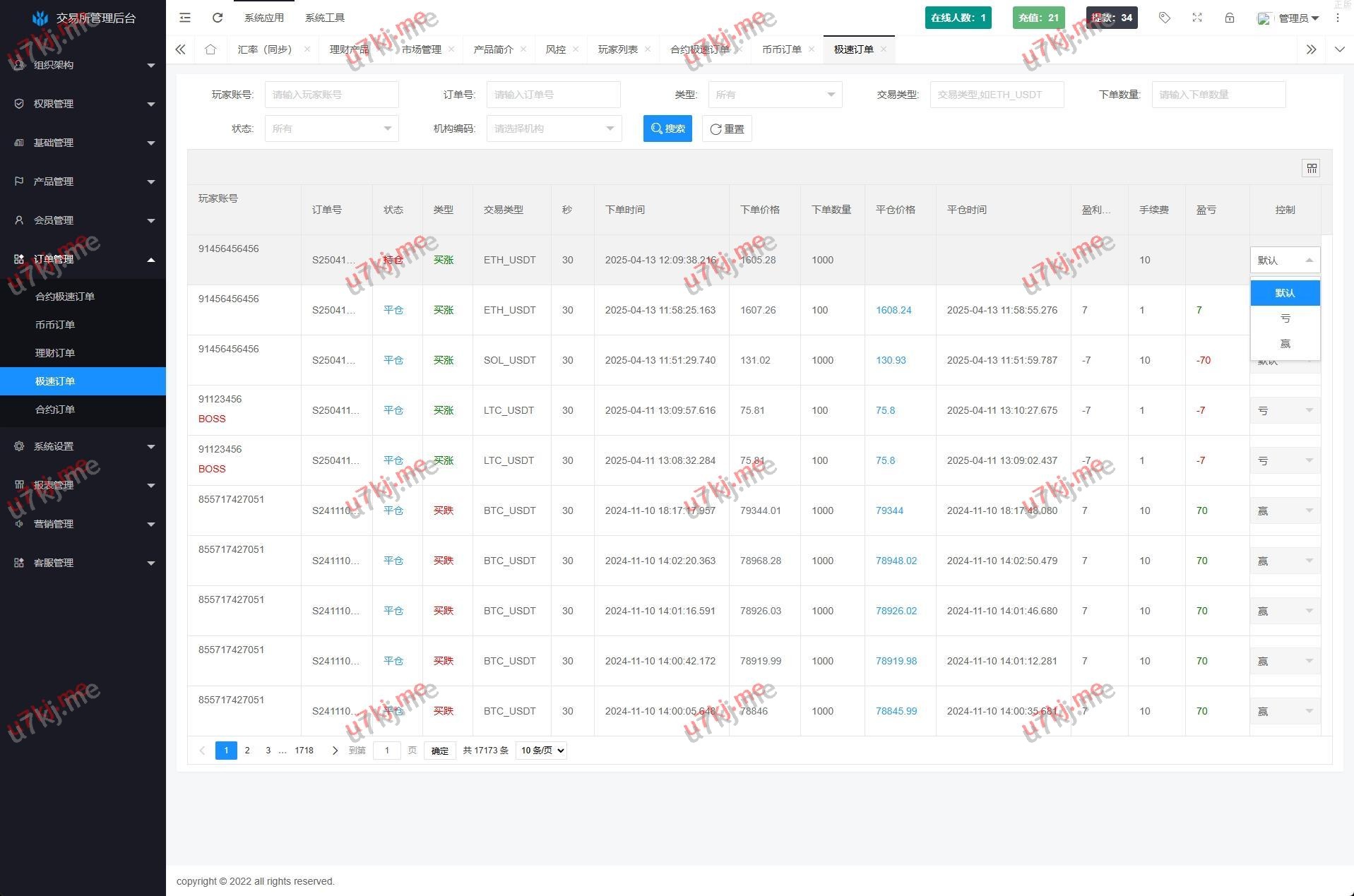Screen dimensions: 1354x896
Task: Click the tag icon in header
Action: (1165, 18)
